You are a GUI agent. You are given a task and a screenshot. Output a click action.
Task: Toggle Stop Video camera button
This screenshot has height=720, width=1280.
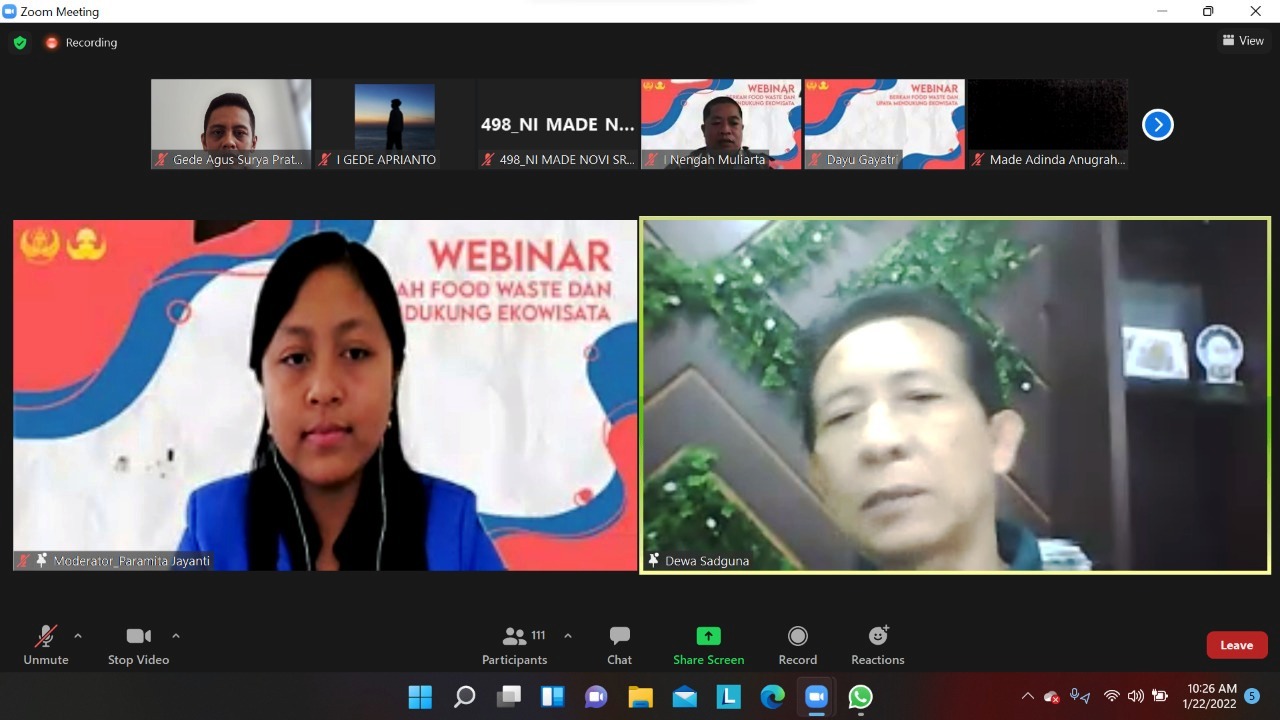pos(138,637)
